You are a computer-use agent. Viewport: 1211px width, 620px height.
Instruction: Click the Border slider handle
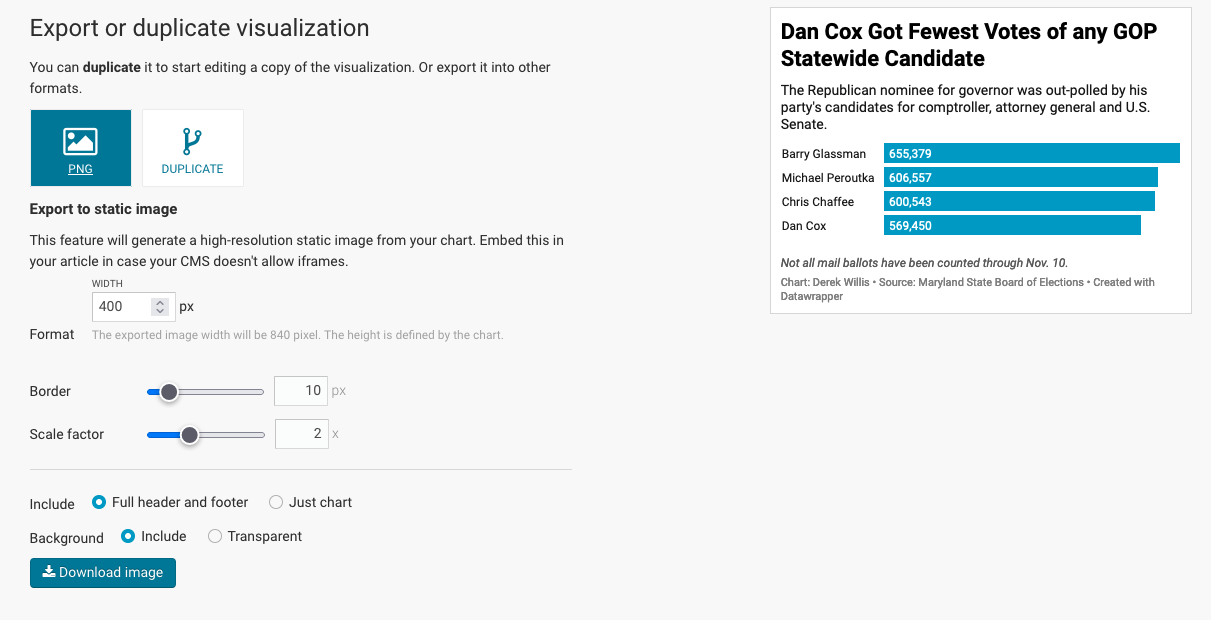pos(168,391)
